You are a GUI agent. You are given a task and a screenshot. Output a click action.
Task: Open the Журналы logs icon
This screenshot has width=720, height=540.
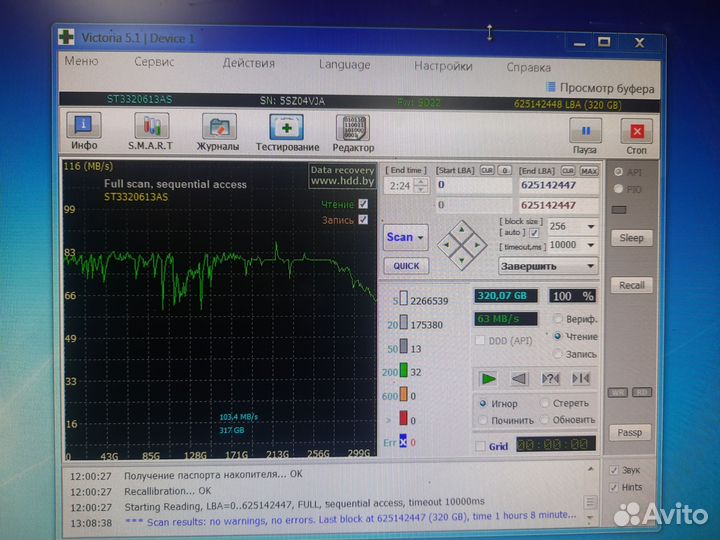pyautogui.click(x=217, y=128)
